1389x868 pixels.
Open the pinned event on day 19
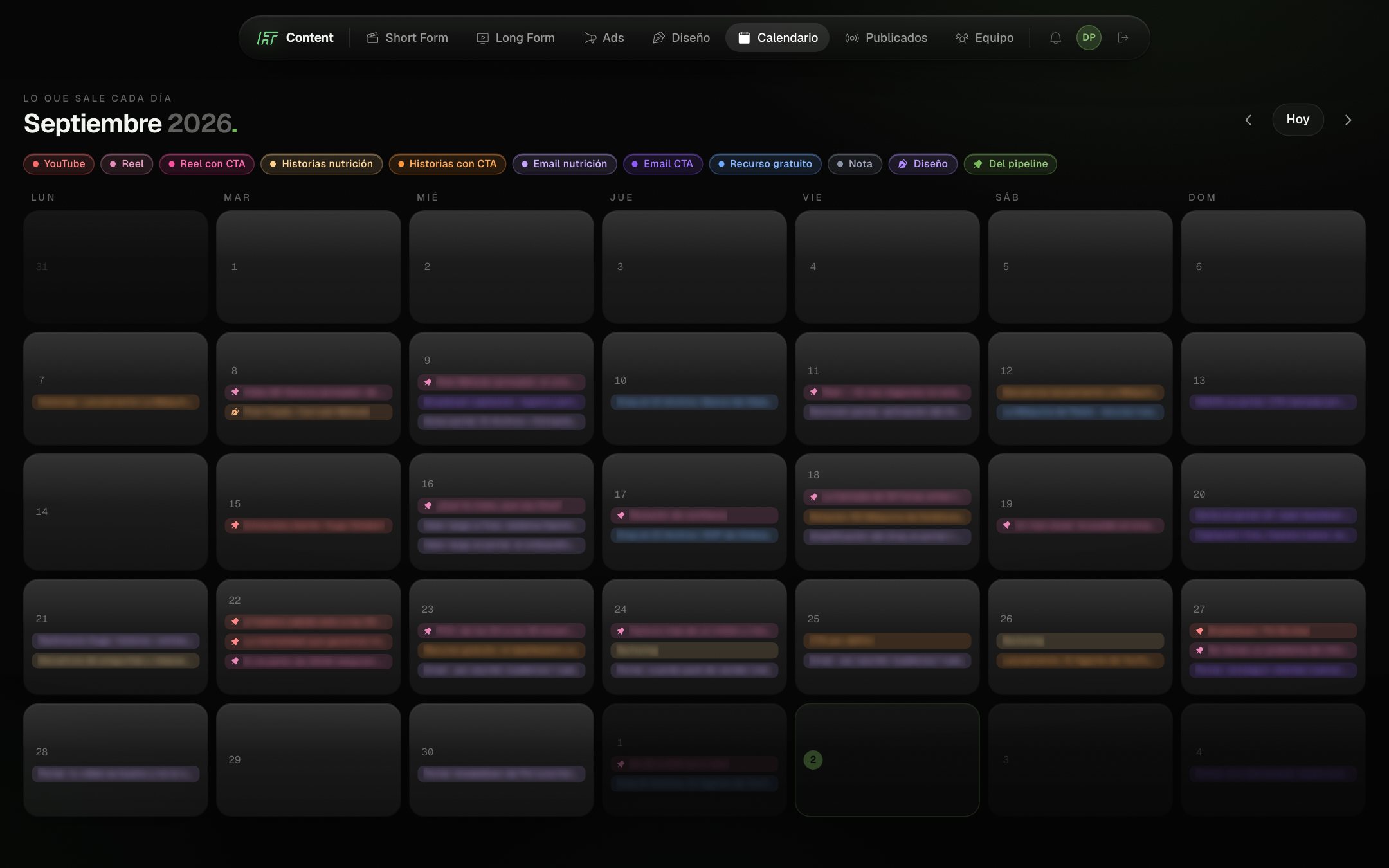coord(1080,525)
